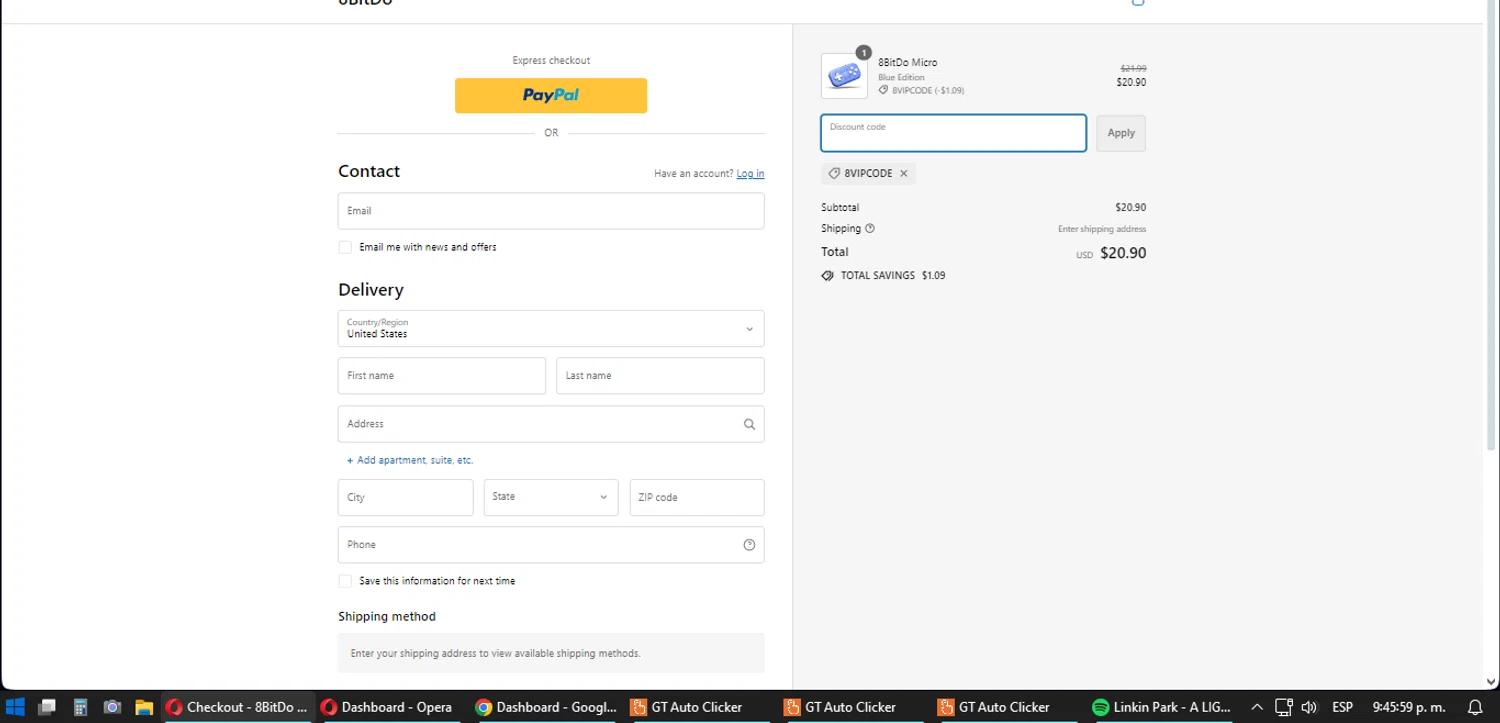Click the ZIP code field
The image size is (1500, 723).
(697, 497)
